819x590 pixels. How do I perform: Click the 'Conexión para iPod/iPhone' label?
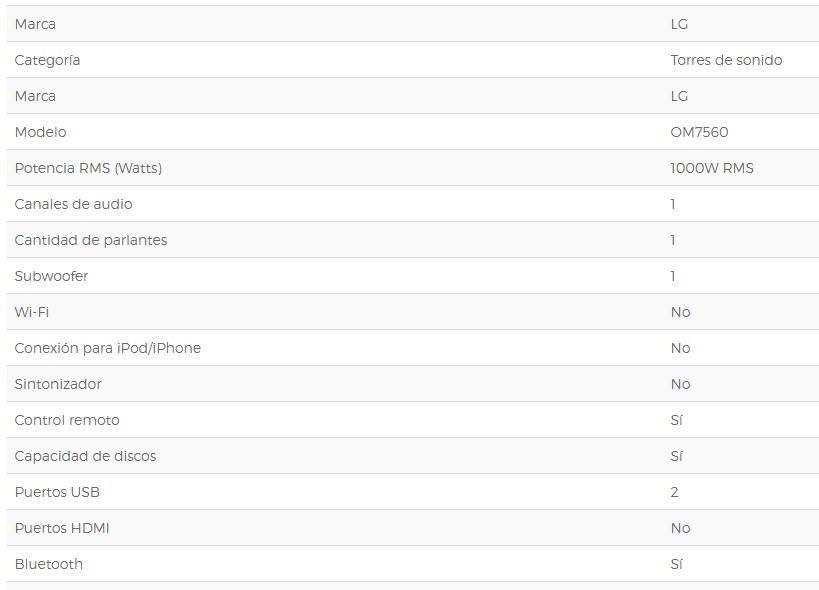(107, 348)
